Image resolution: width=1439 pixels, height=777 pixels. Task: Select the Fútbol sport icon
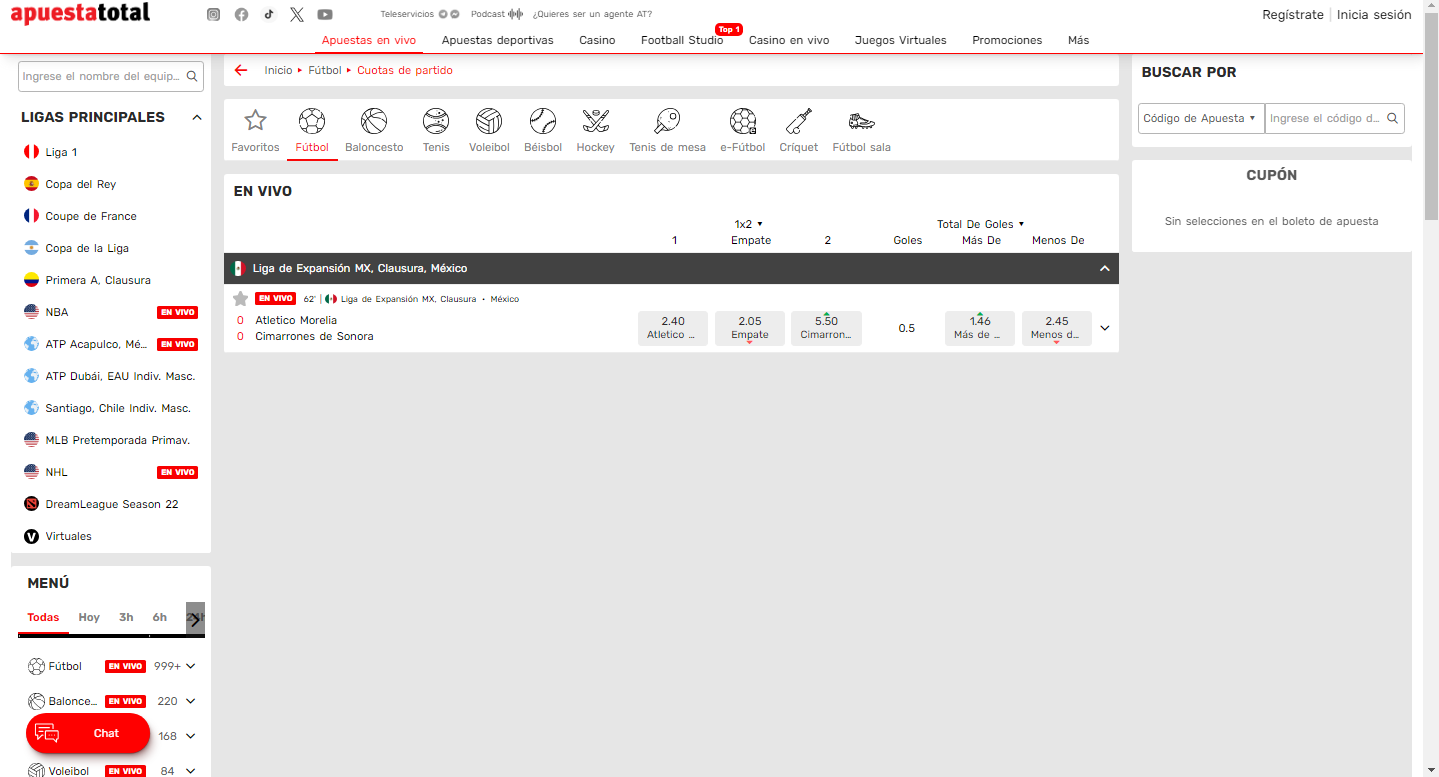point(312,121)
